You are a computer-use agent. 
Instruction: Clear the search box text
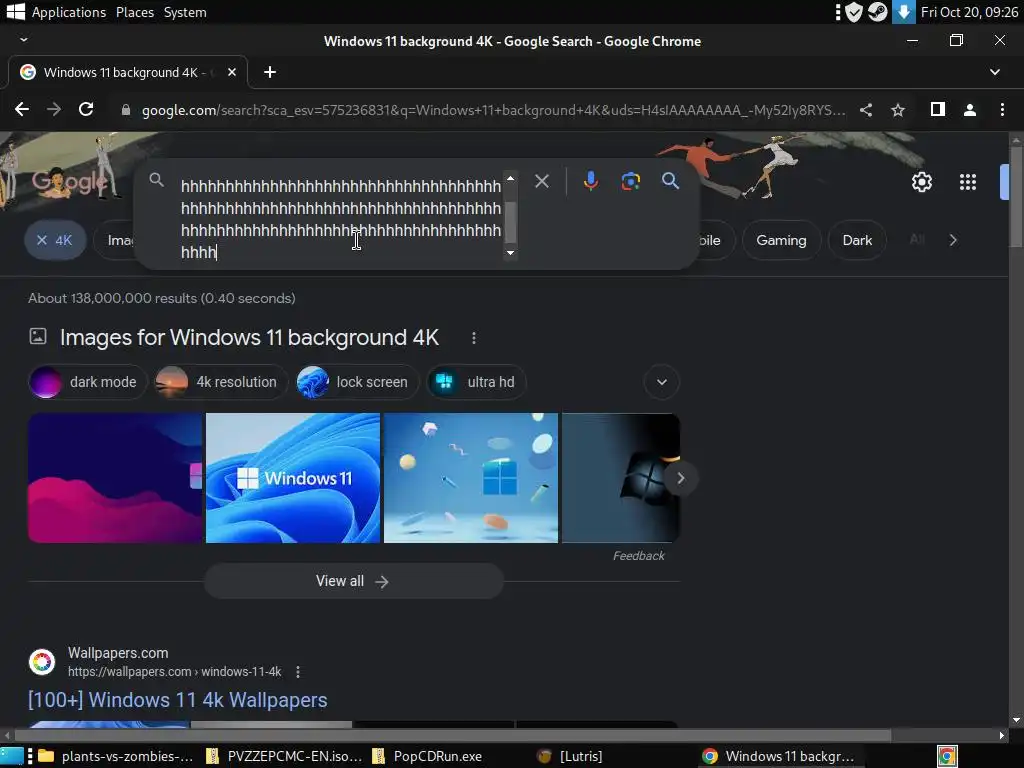(x=541, y=181)
